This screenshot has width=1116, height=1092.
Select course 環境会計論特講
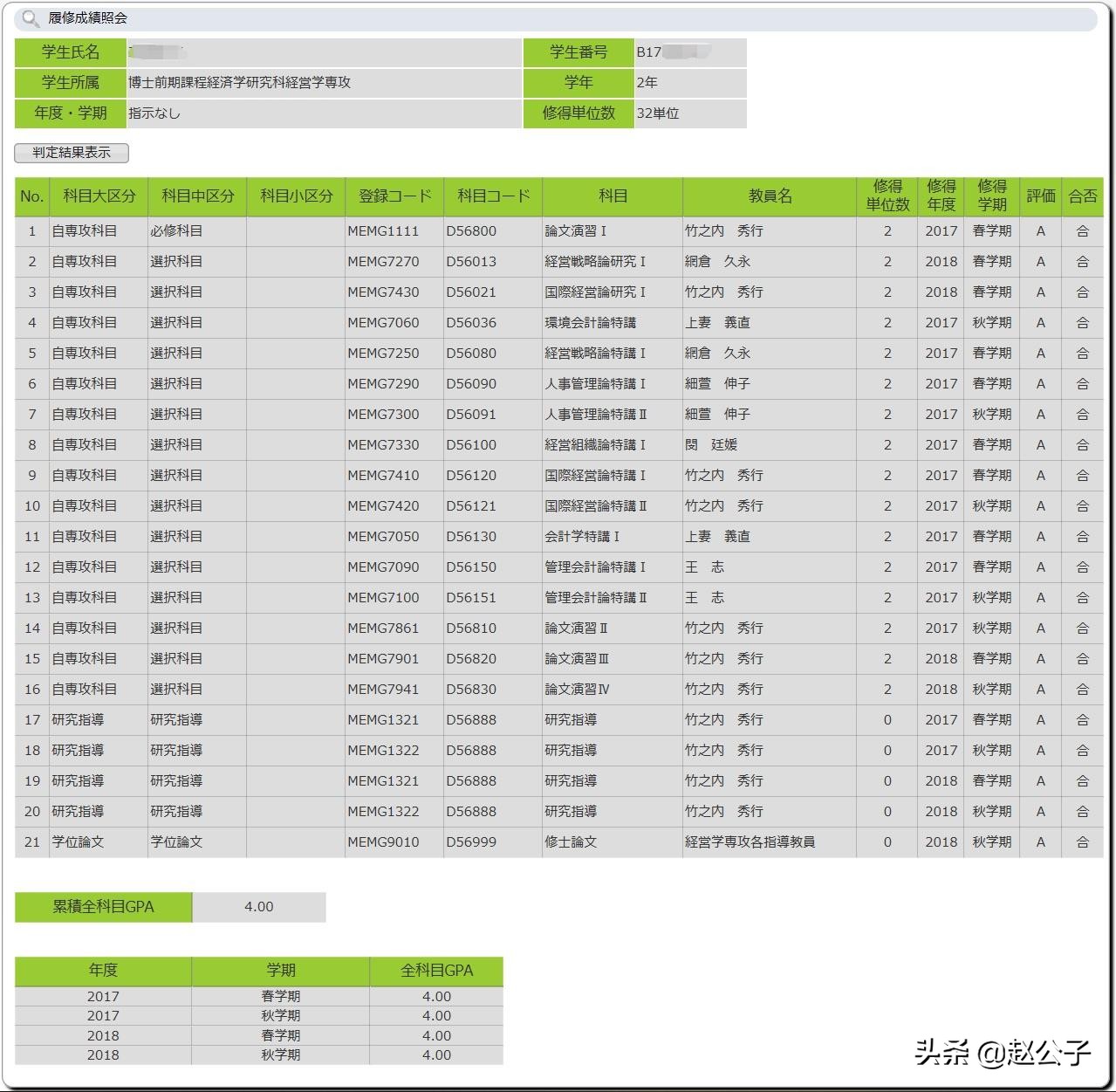tap(590, 323)
